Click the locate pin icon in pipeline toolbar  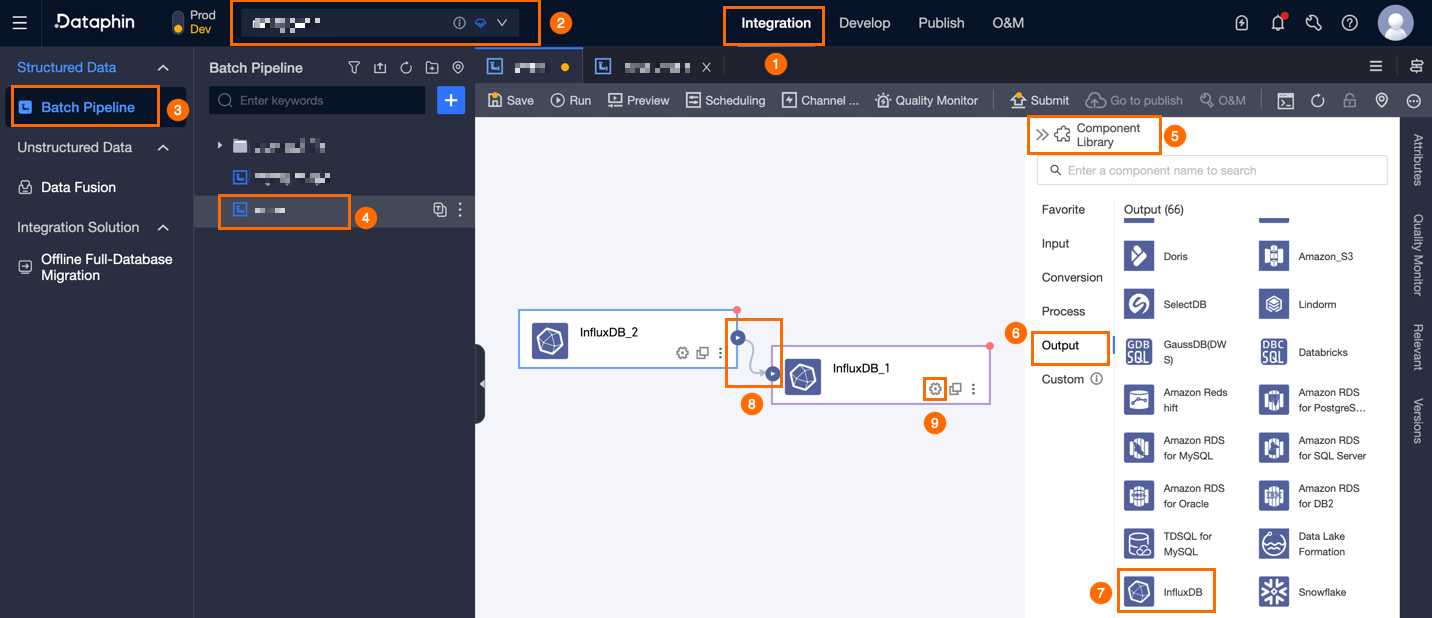pos(1382,100)
